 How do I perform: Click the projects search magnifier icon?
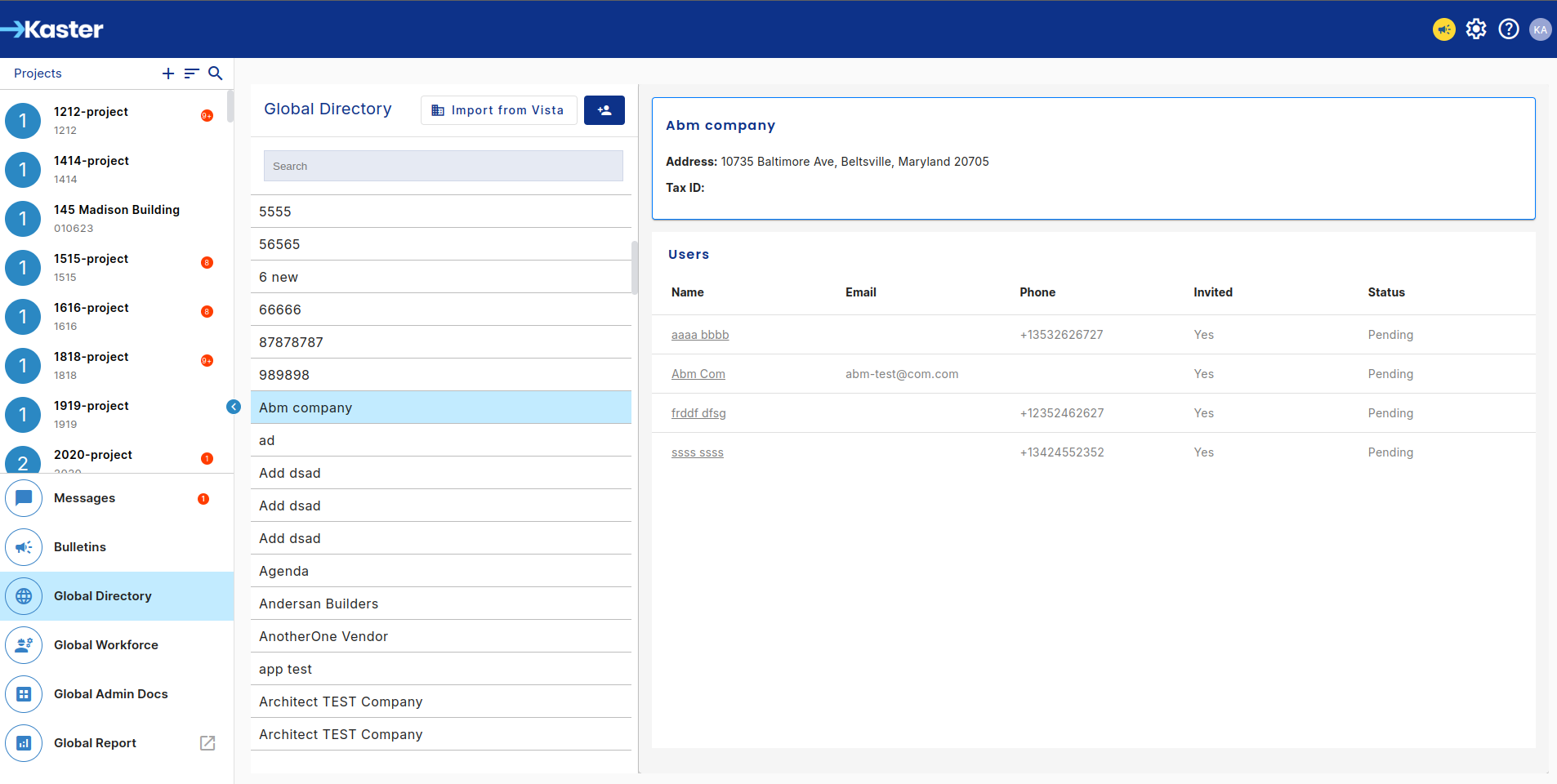pos(216,73)
